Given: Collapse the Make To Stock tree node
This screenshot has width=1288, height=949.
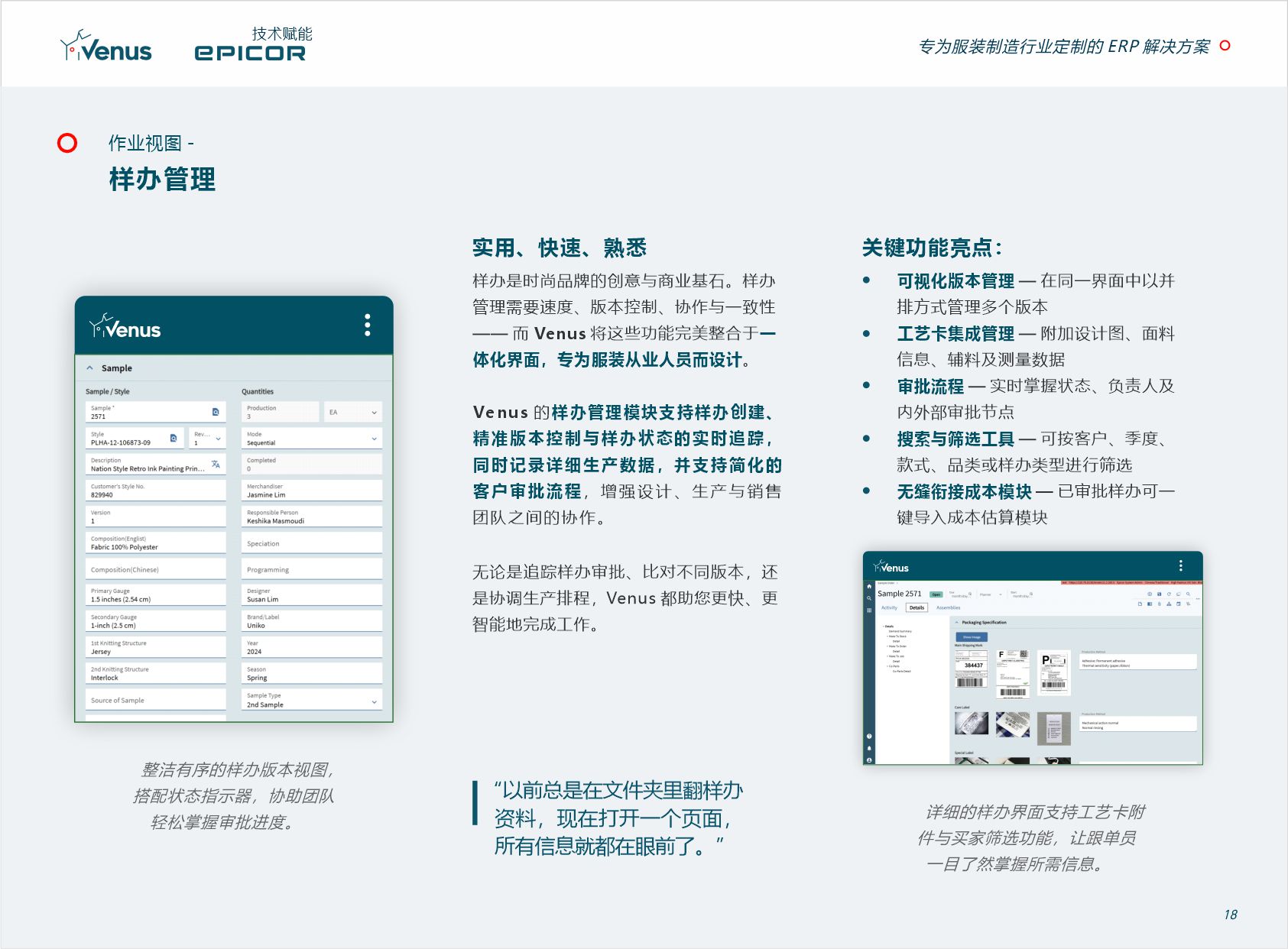Looking at the screenshot, I should 887,636.
